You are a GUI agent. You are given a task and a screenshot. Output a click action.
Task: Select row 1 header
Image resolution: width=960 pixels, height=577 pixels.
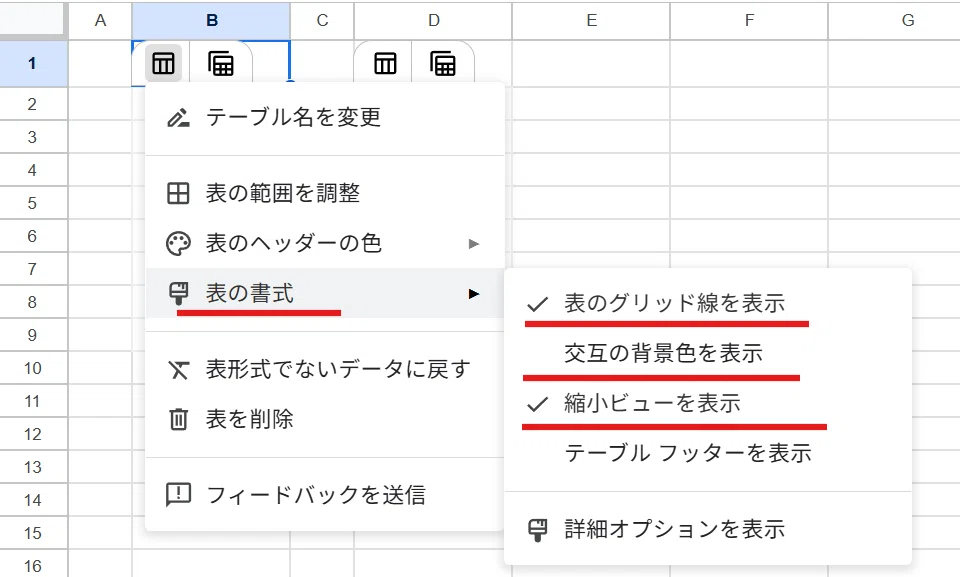click(32, 64)
